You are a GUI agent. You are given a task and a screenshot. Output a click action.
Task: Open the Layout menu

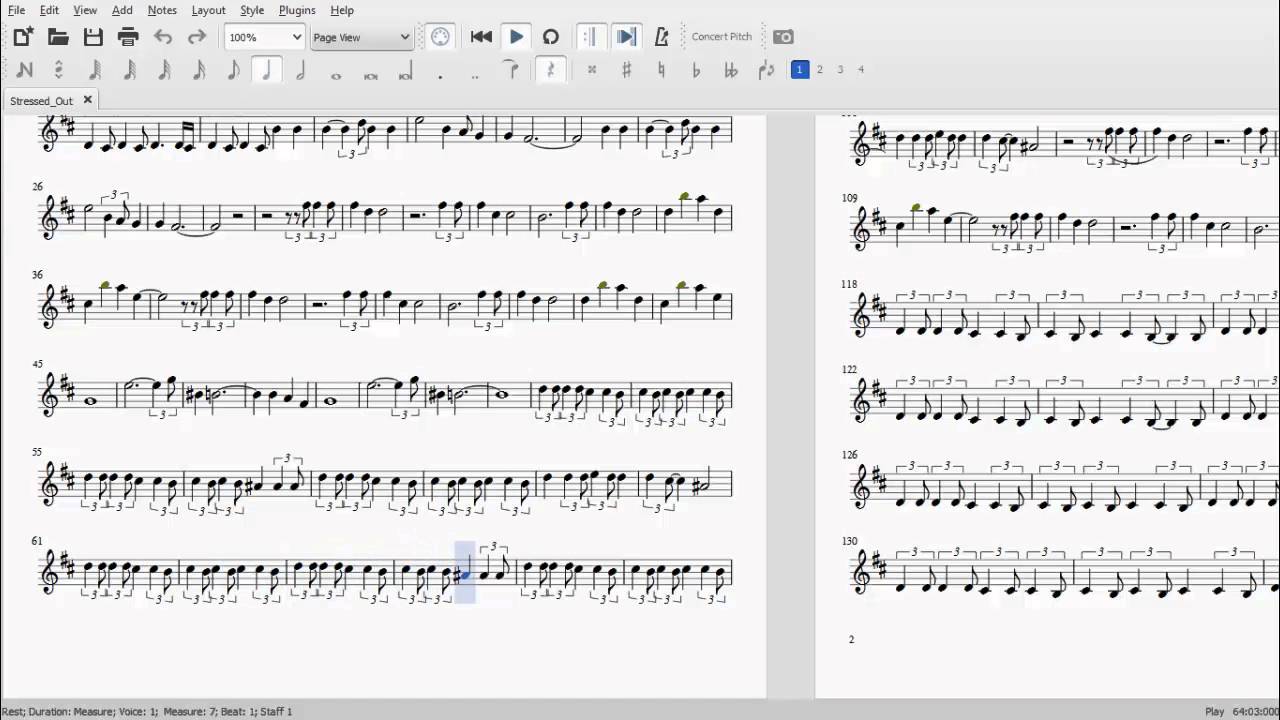[x=208, y=10]
